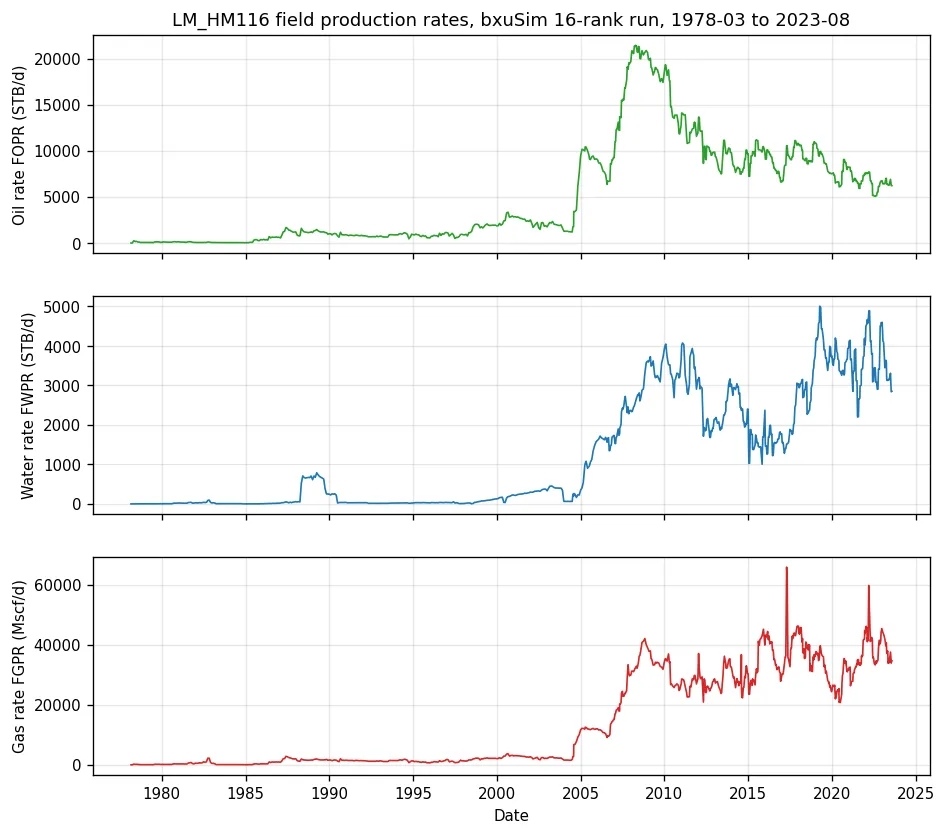Screen dimensions: 946x835
Task: Click the 0 tick on the oil rate axis
Action: pos(77,244)
